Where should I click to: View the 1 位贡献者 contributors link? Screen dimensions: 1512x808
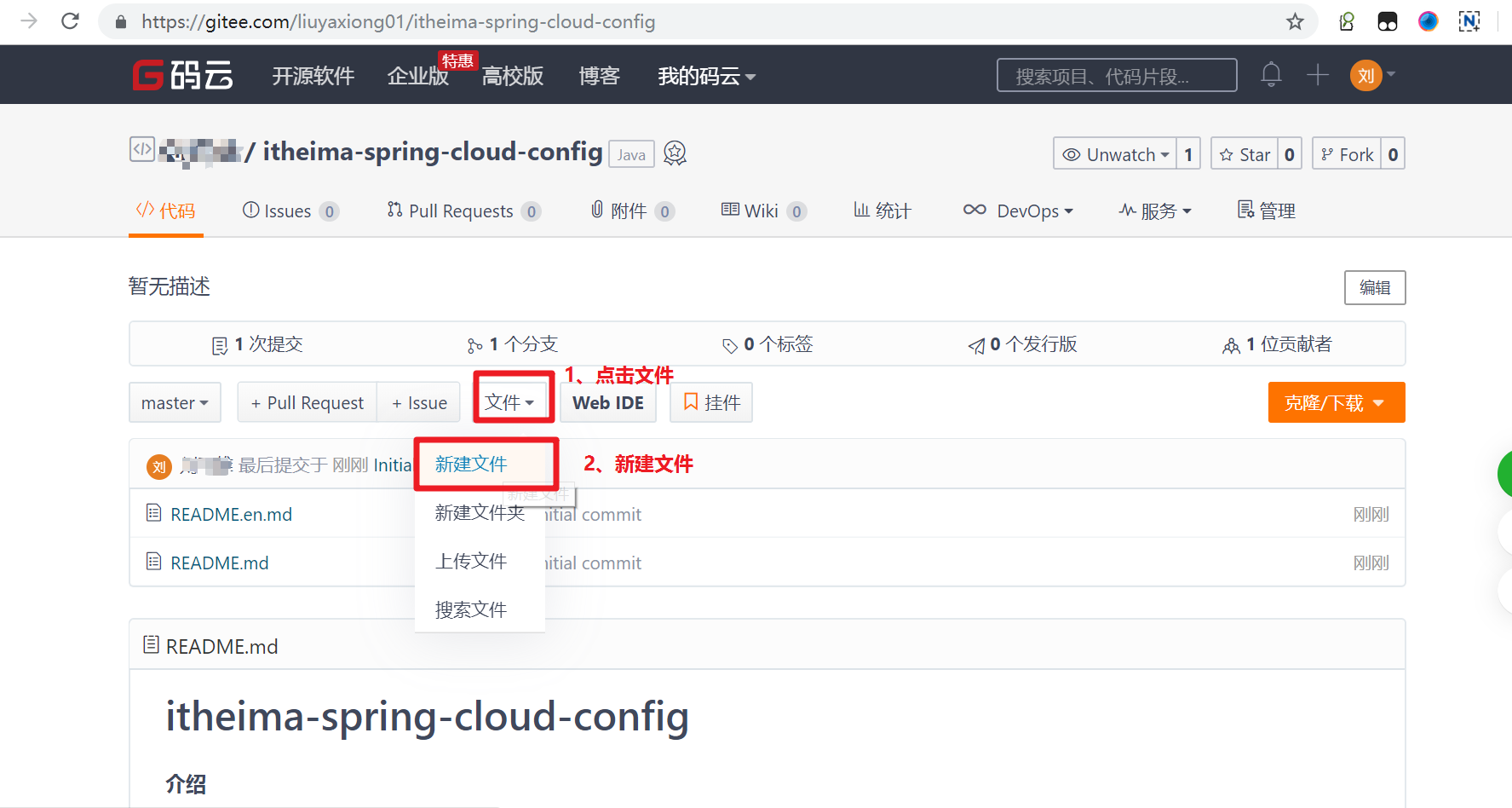coord(1277,344)
